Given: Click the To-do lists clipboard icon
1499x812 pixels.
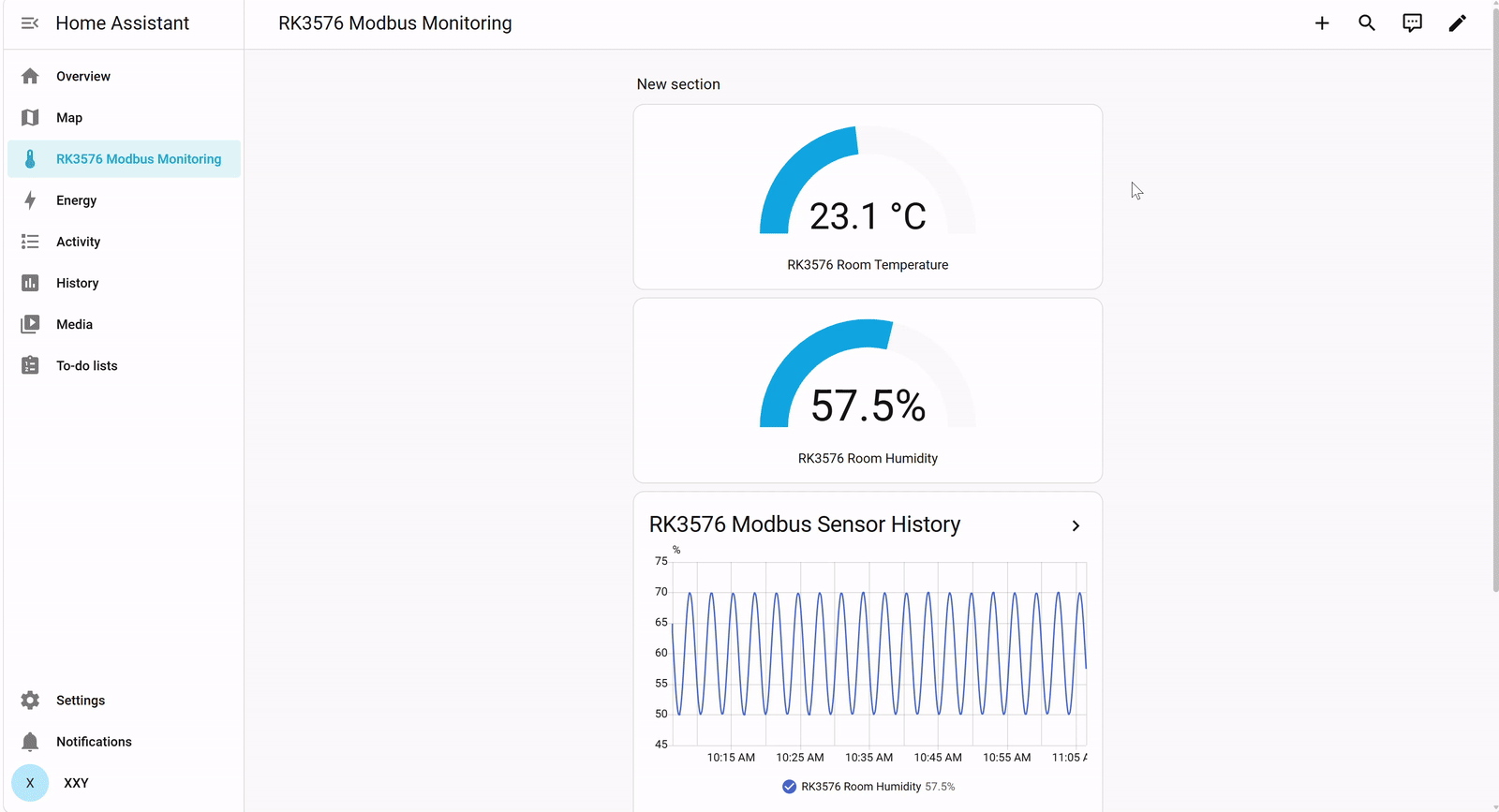Looking at the screenshot, I should (30, 365).
